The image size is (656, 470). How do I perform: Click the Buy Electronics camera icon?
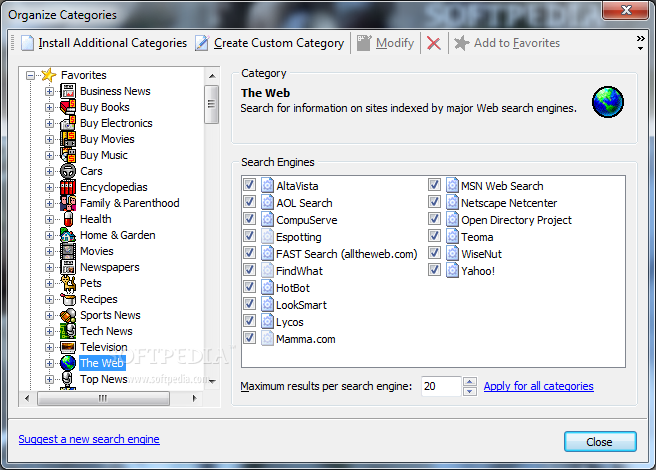(68, 123)
